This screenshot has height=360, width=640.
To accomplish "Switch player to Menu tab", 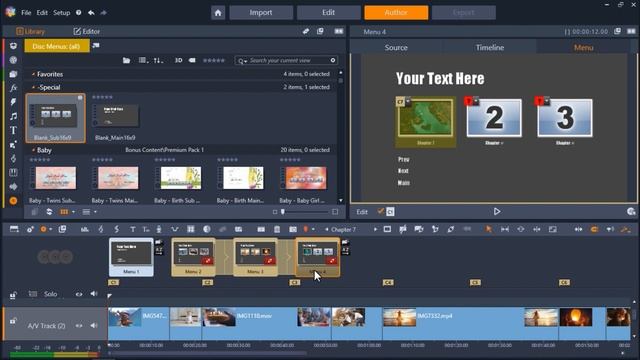I will click(583, 48).
